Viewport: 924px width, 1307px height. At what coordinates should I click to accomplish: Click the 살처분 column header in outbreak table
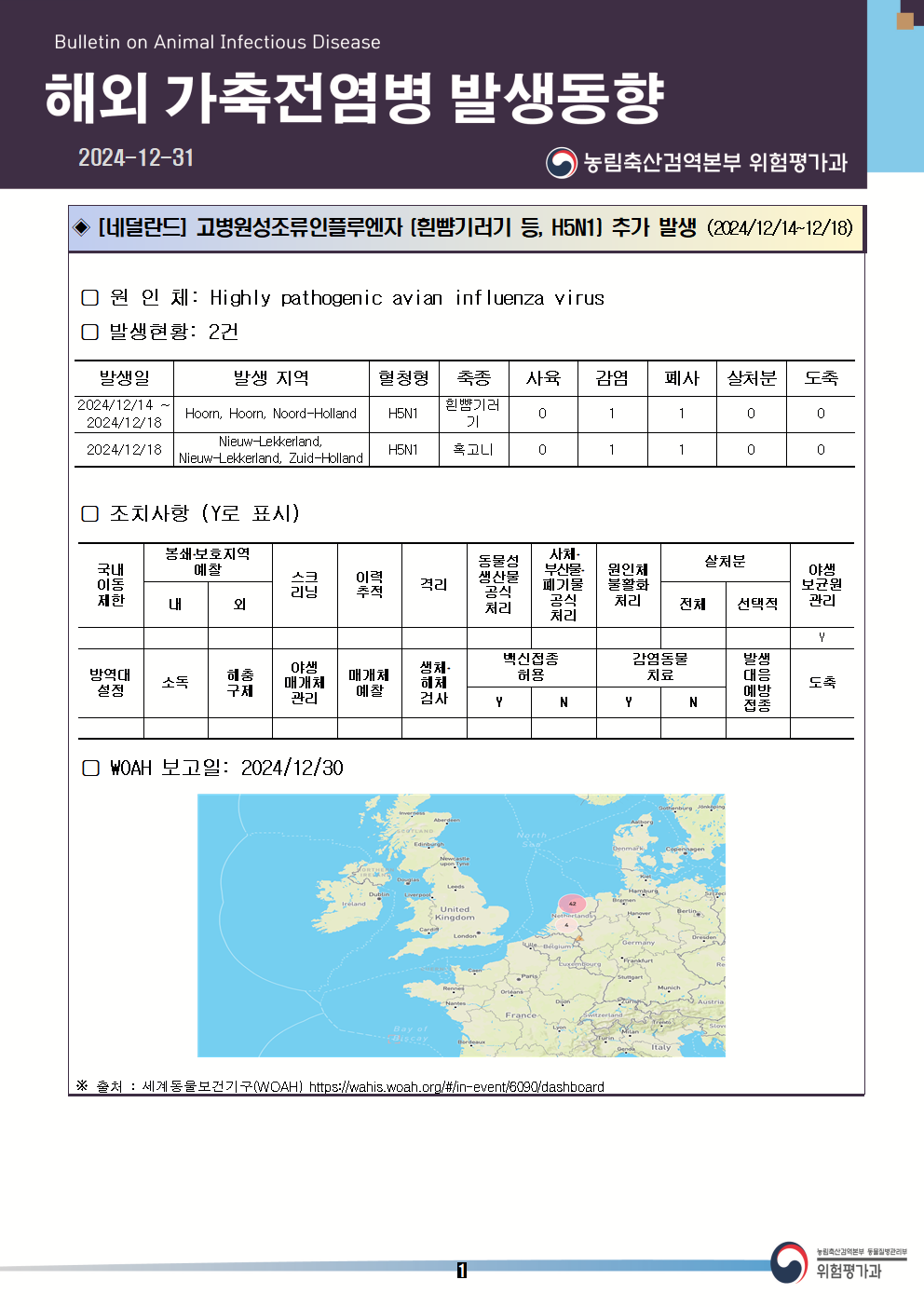coord(752,378)
